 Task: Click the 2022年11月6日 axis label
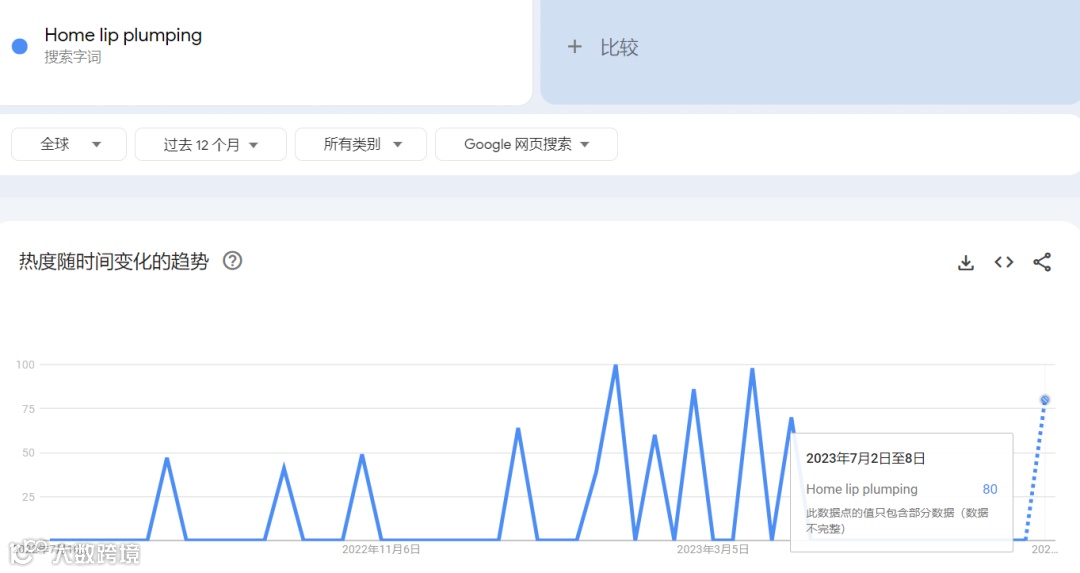point(381,550)
